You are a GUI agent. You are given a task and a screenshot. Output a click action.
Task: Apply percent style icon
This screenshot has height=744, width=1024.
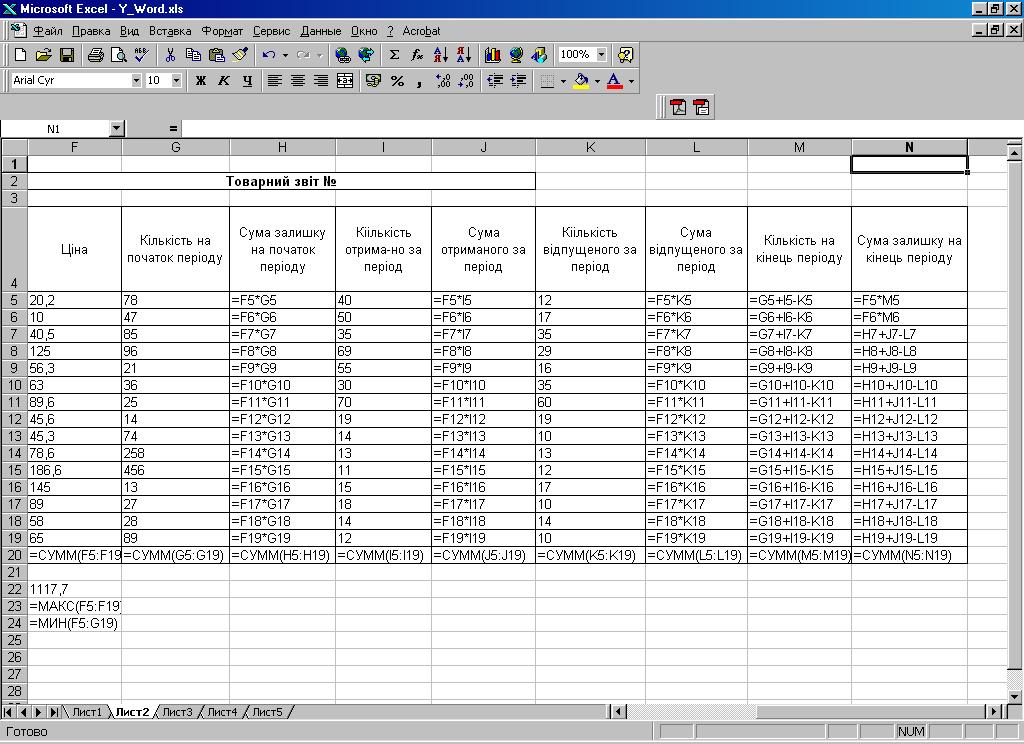(397, 80)
